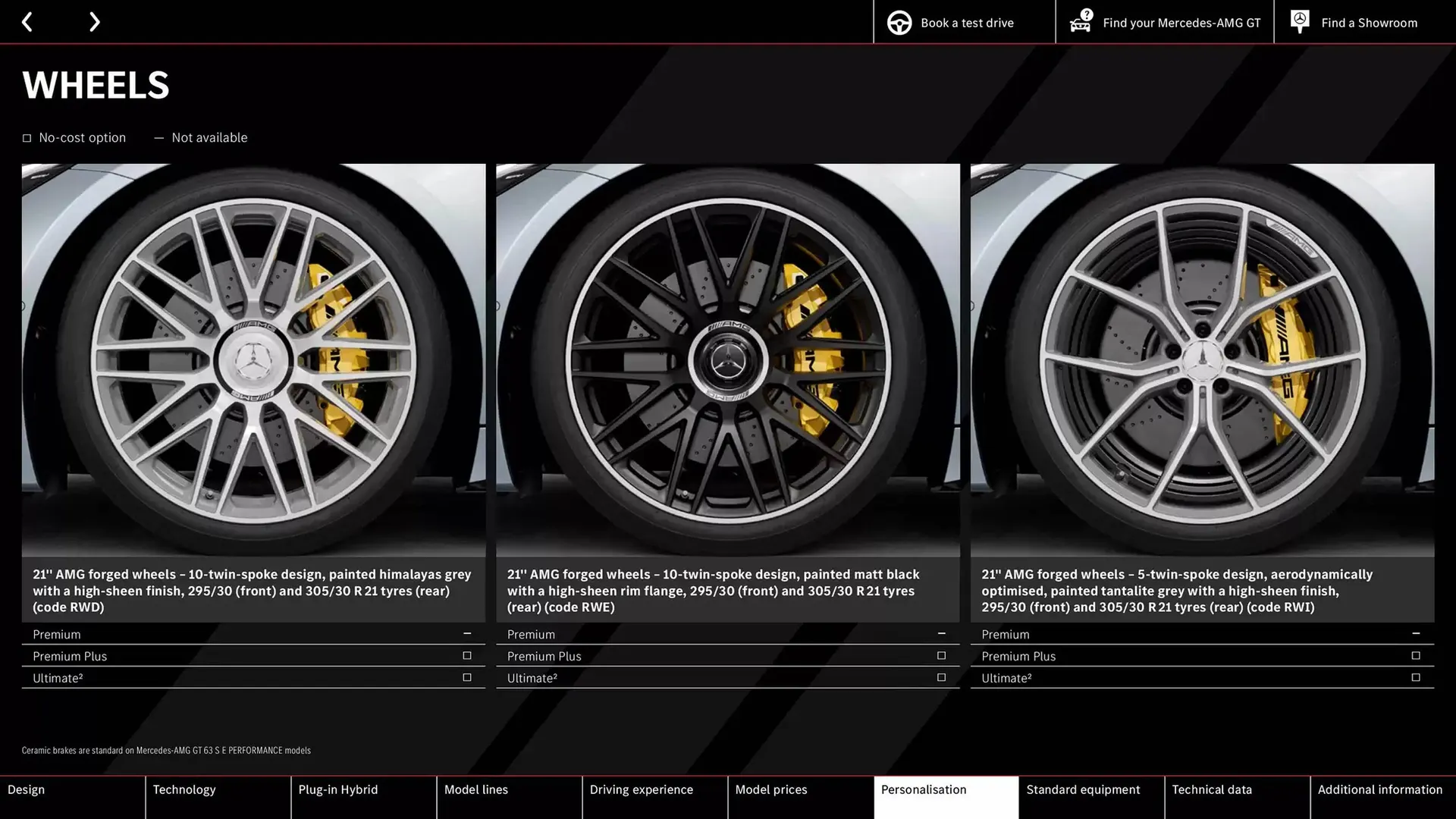1456x819 pixels.
Task: Click the steering wheel test drive icon
Action: pos(899,23)
